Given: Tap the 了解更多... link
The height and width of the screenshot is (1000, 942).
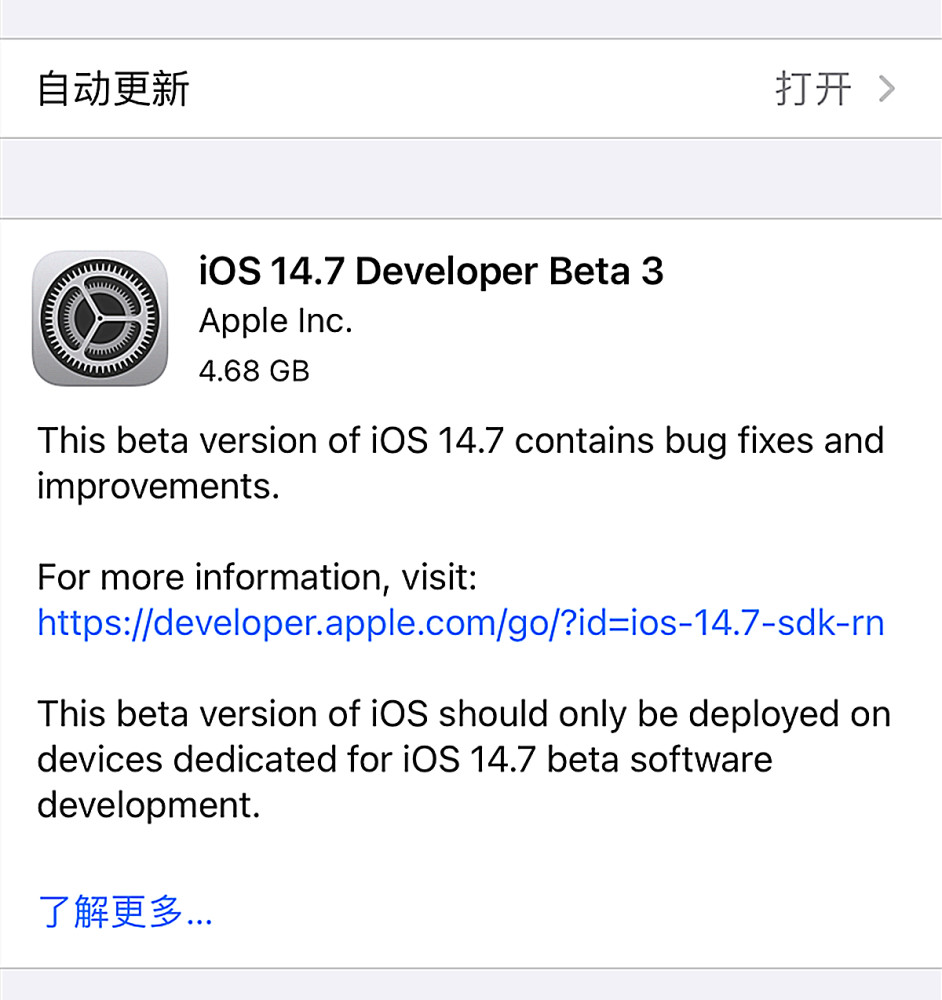Looking at the screenshot, I should click(x=124, y=911).
